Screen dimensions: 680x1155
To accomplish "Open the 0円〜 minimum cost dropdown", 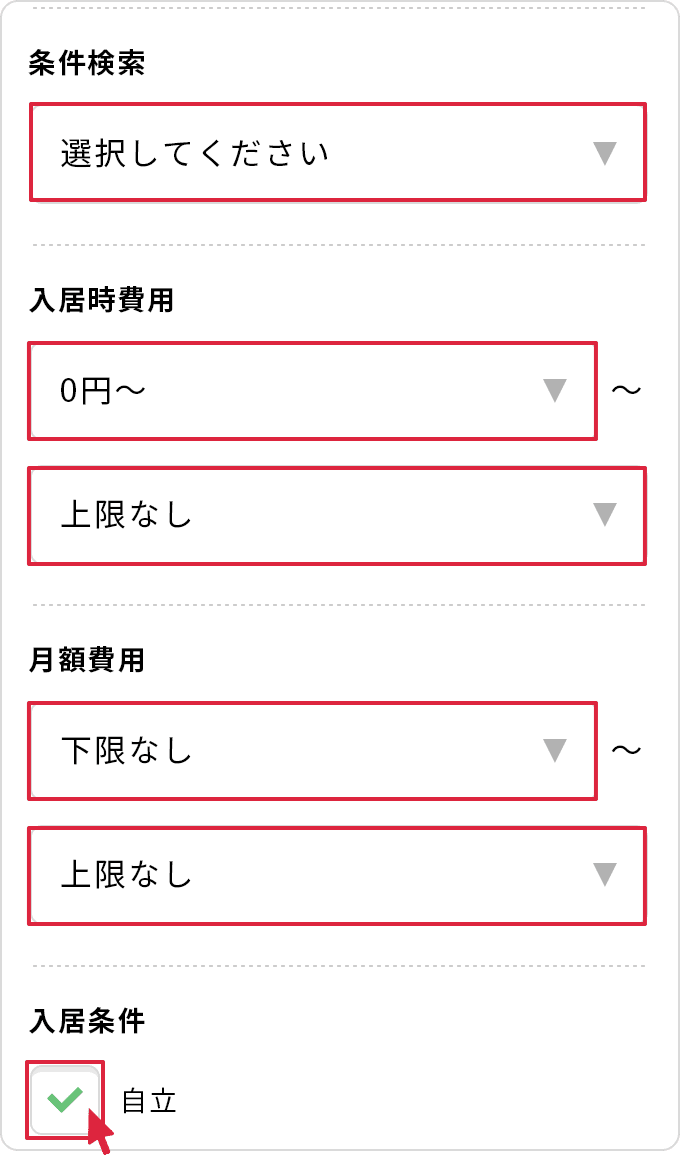I will 312,391.
